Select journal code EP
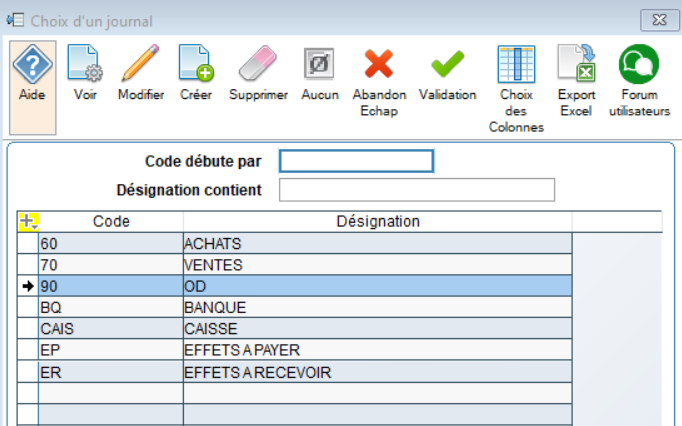Screen dimensions: 682x426 (x=111, y=350)
